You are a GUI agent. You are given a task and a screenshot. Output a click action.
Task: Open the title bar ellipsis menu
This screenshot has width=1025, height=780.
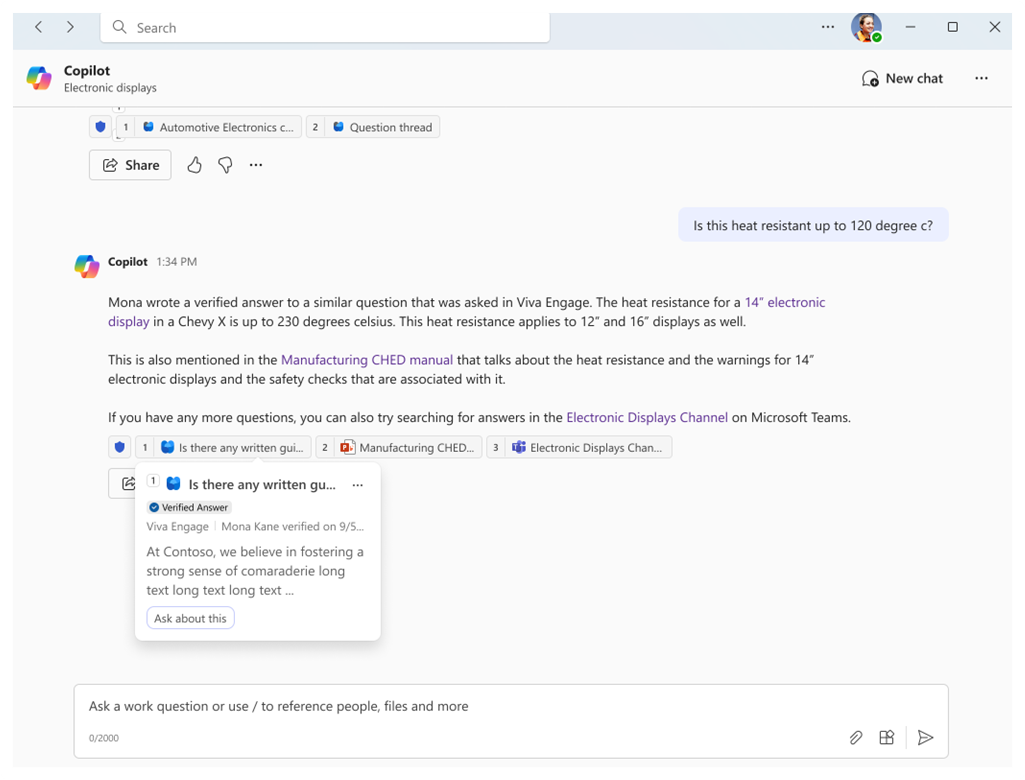(828, 27)
